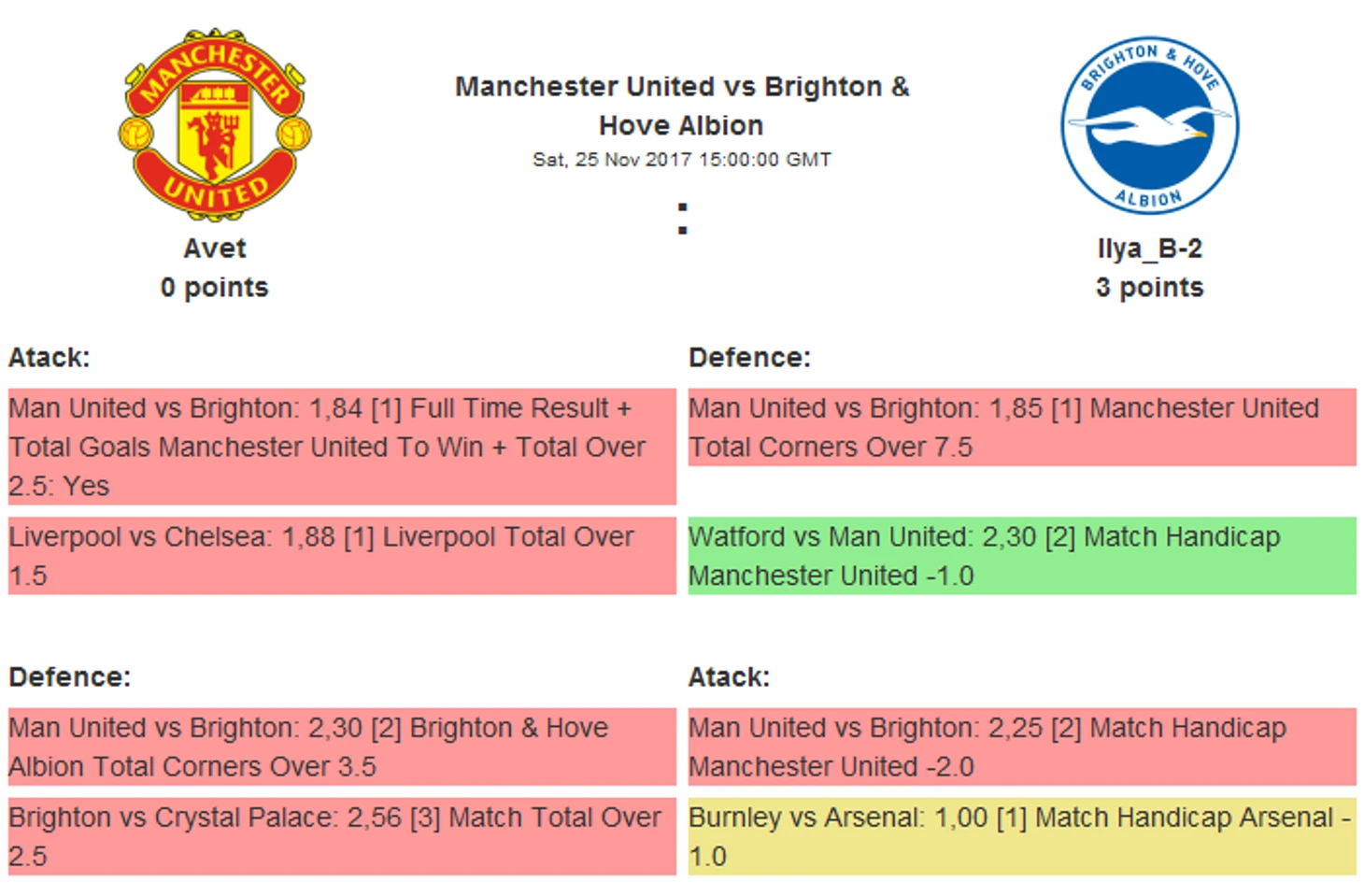Select Manchester United Total Corners Over 7.5 bet
The height and width of the screenshot is (896, 1364).
tap(1022, 427)
